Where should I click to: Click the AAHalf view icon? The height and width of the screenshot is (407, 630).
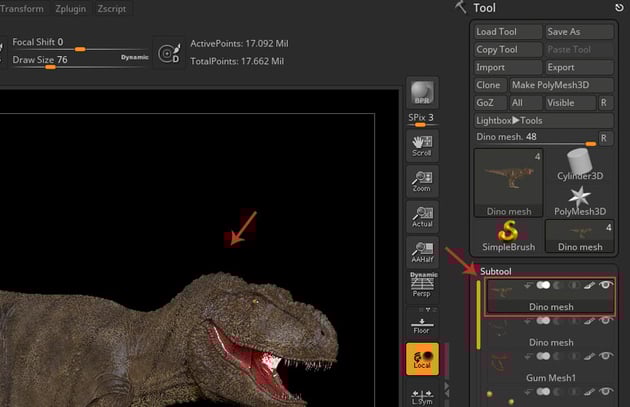click(x=422, y=252)
